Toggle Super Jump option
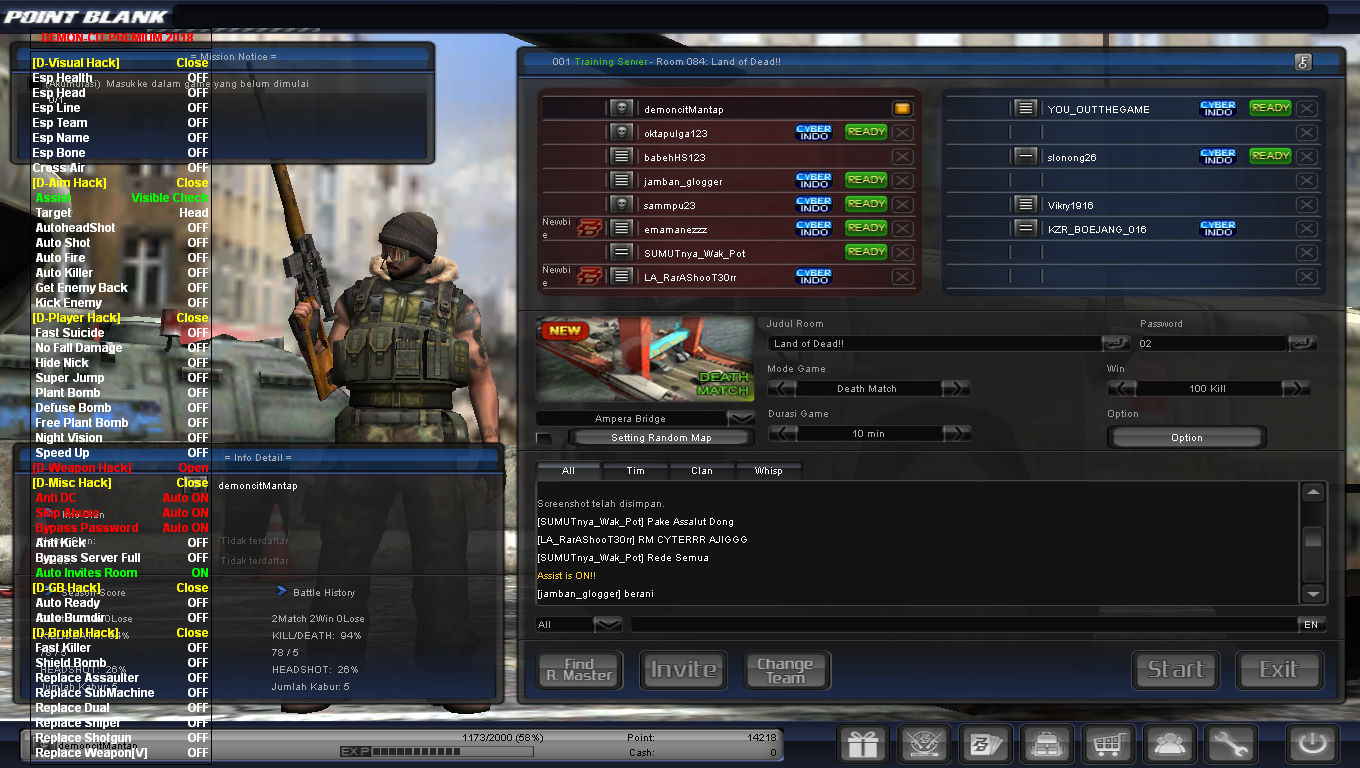Image resolution: width=1360 pixels, height=768 pixels. pos(122,378)
